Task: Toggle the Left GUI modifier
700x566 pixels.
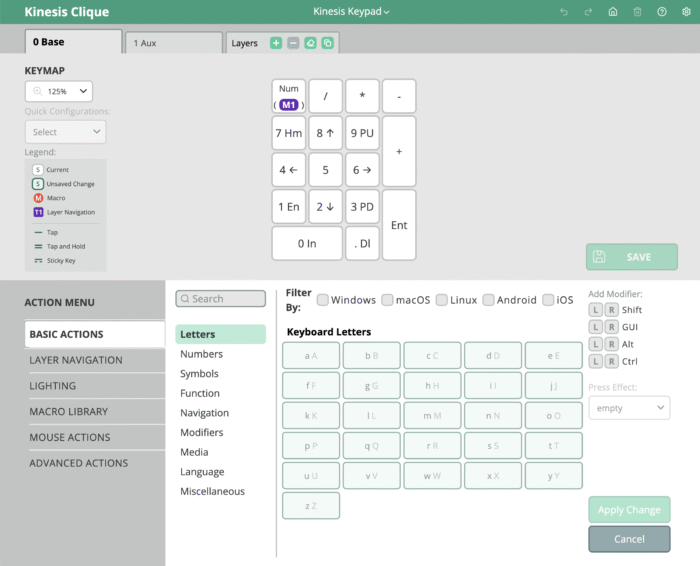Action: [596, 327]
